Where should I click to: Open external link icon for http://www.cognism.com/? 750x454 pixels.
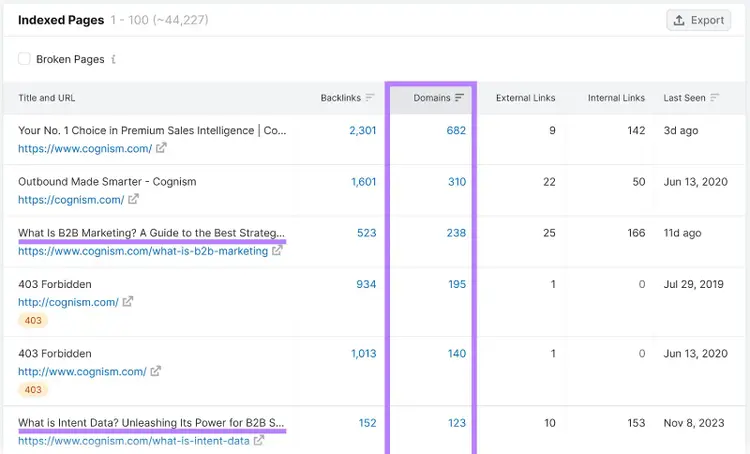tap(155, 371)
